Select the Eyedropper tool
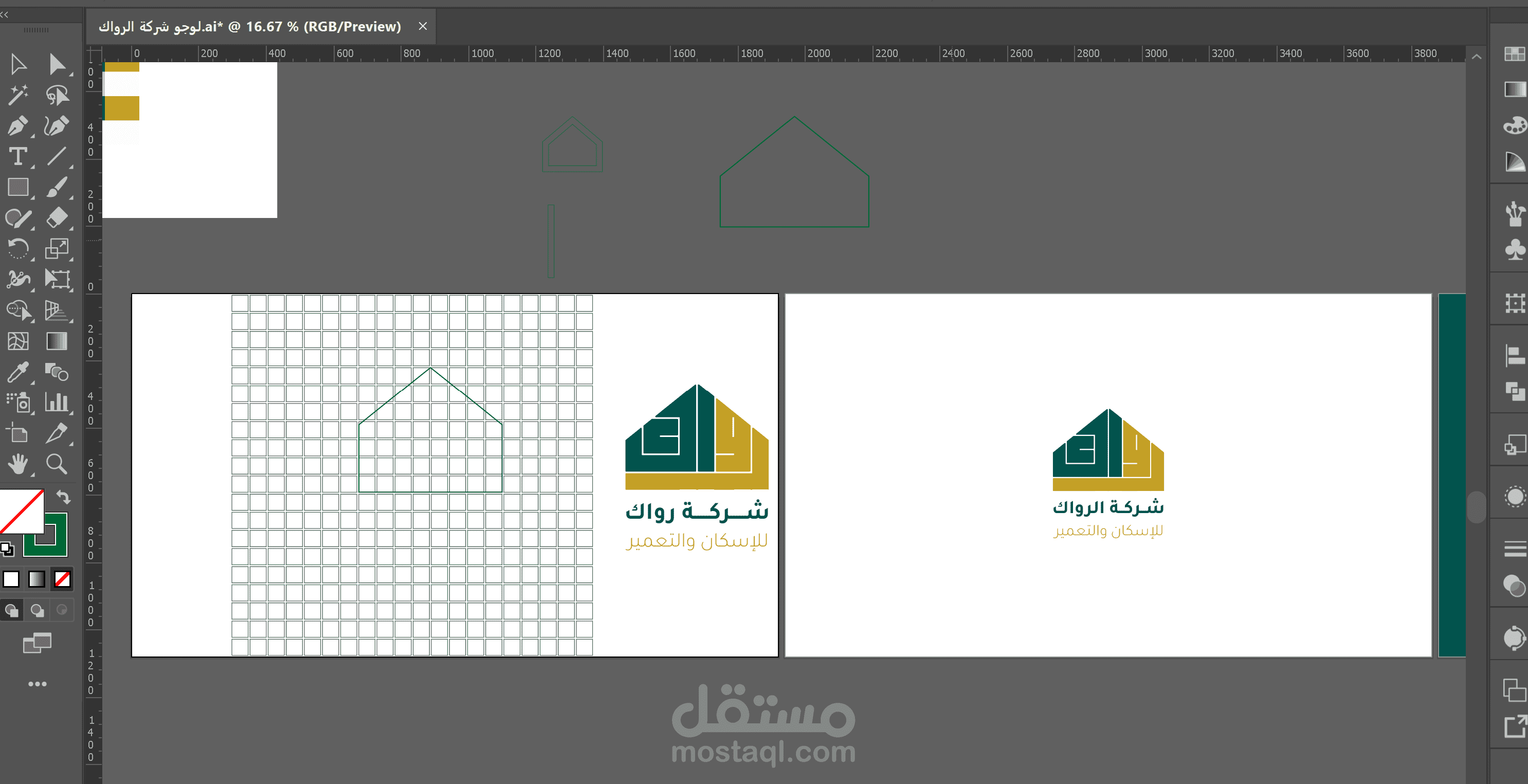Viewport: 1528px width, 784px height. pyautogui.click(x=18, y=372)
